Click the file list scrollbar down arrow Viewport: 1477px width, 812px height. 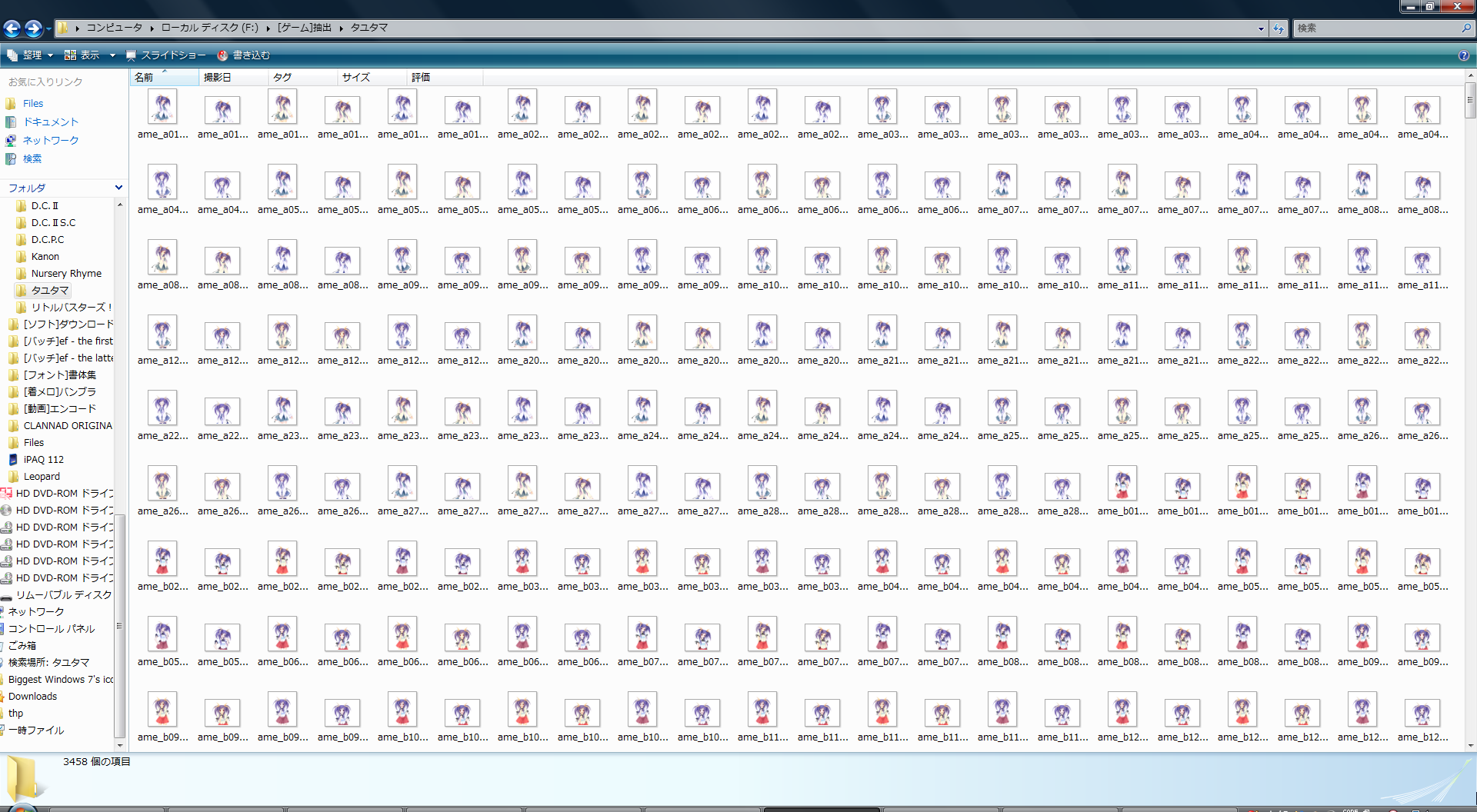click(x=1471, y=745)
